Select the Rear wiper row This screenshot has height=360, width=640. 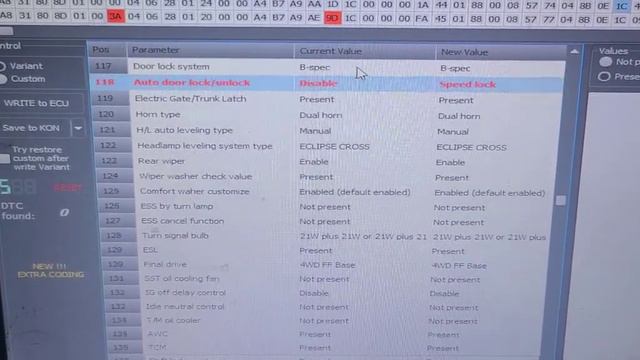click(x=327, y=162)
